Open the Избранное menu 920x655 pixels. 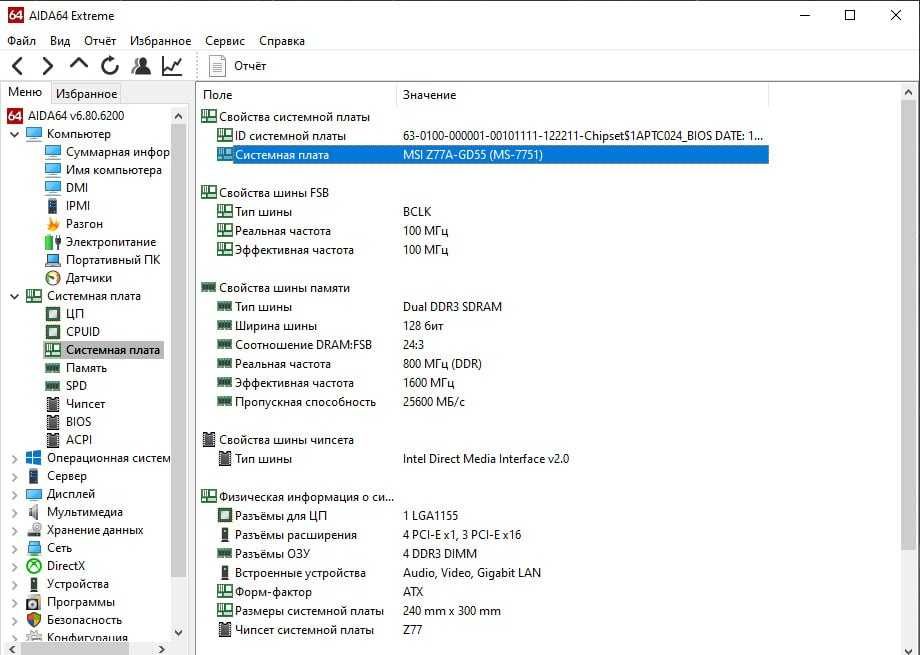tap(160, 41)
